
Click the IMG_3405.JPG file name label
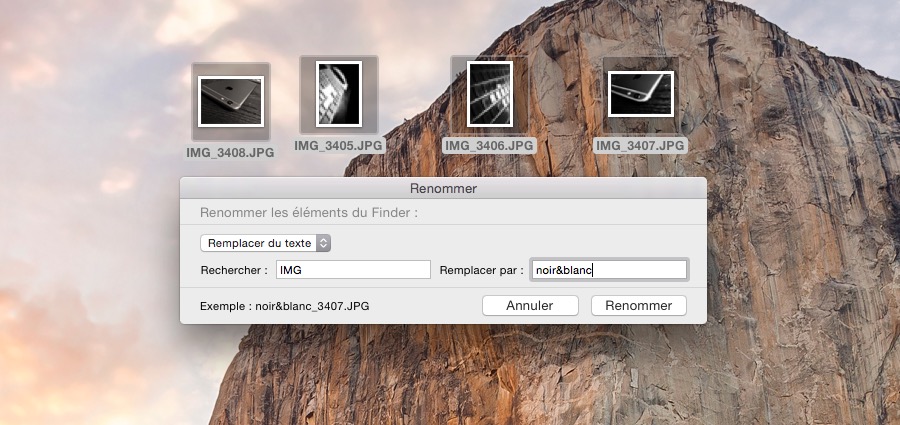click(339, 146)
